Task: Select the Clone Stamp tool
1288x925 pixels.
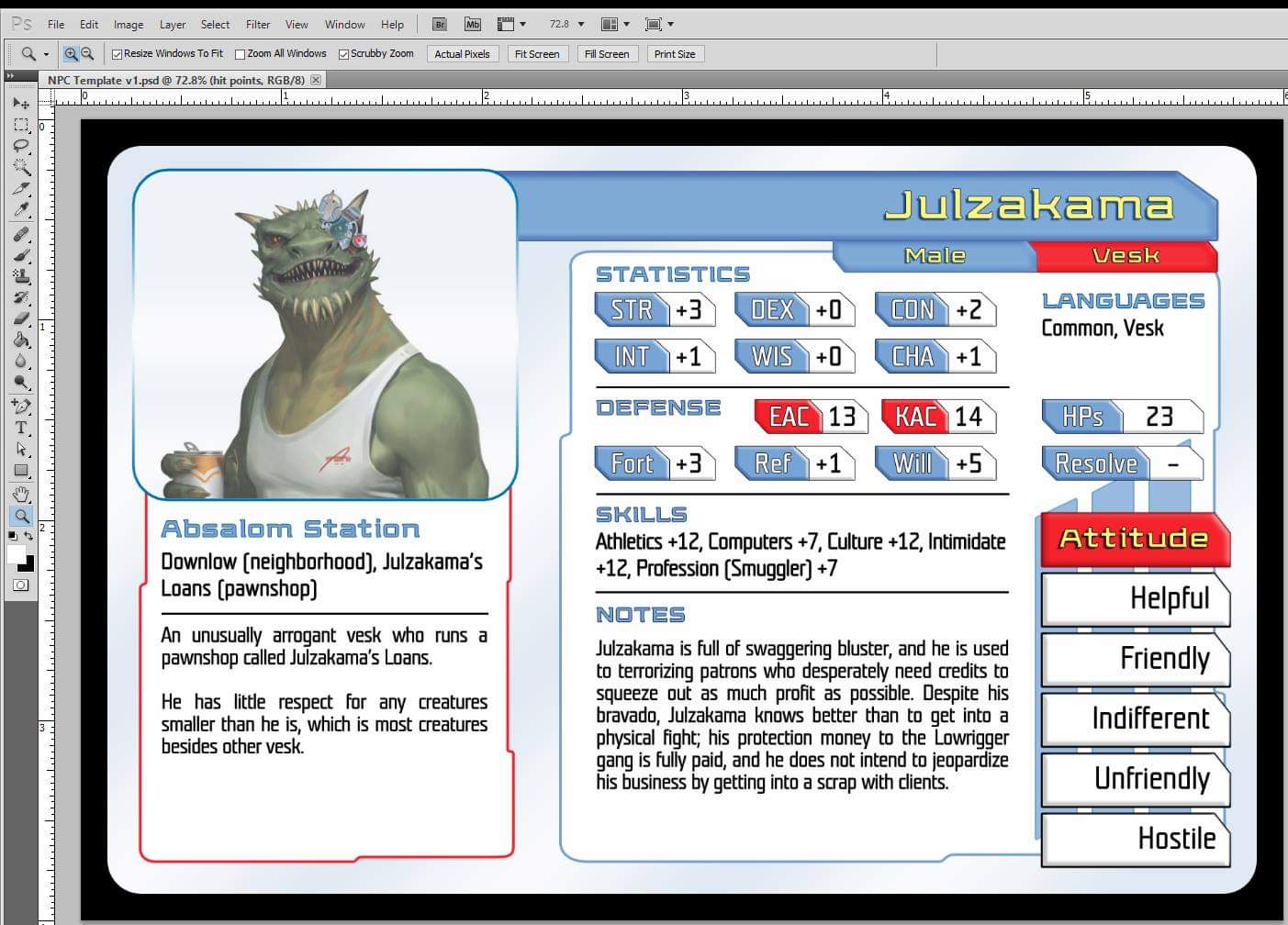Action: coord(21,277)
